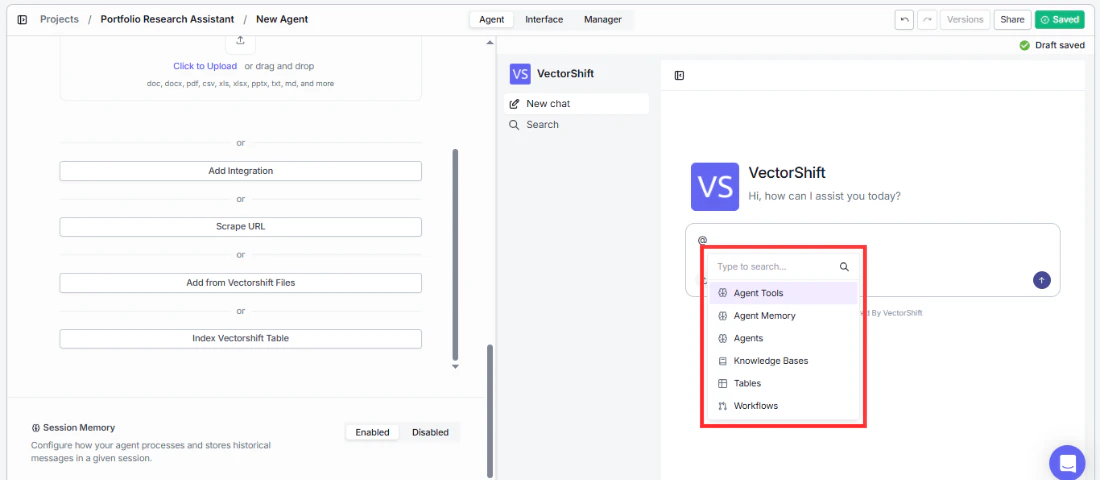
Task: Click the send arrow button
Action: [x=1042, y=280]
